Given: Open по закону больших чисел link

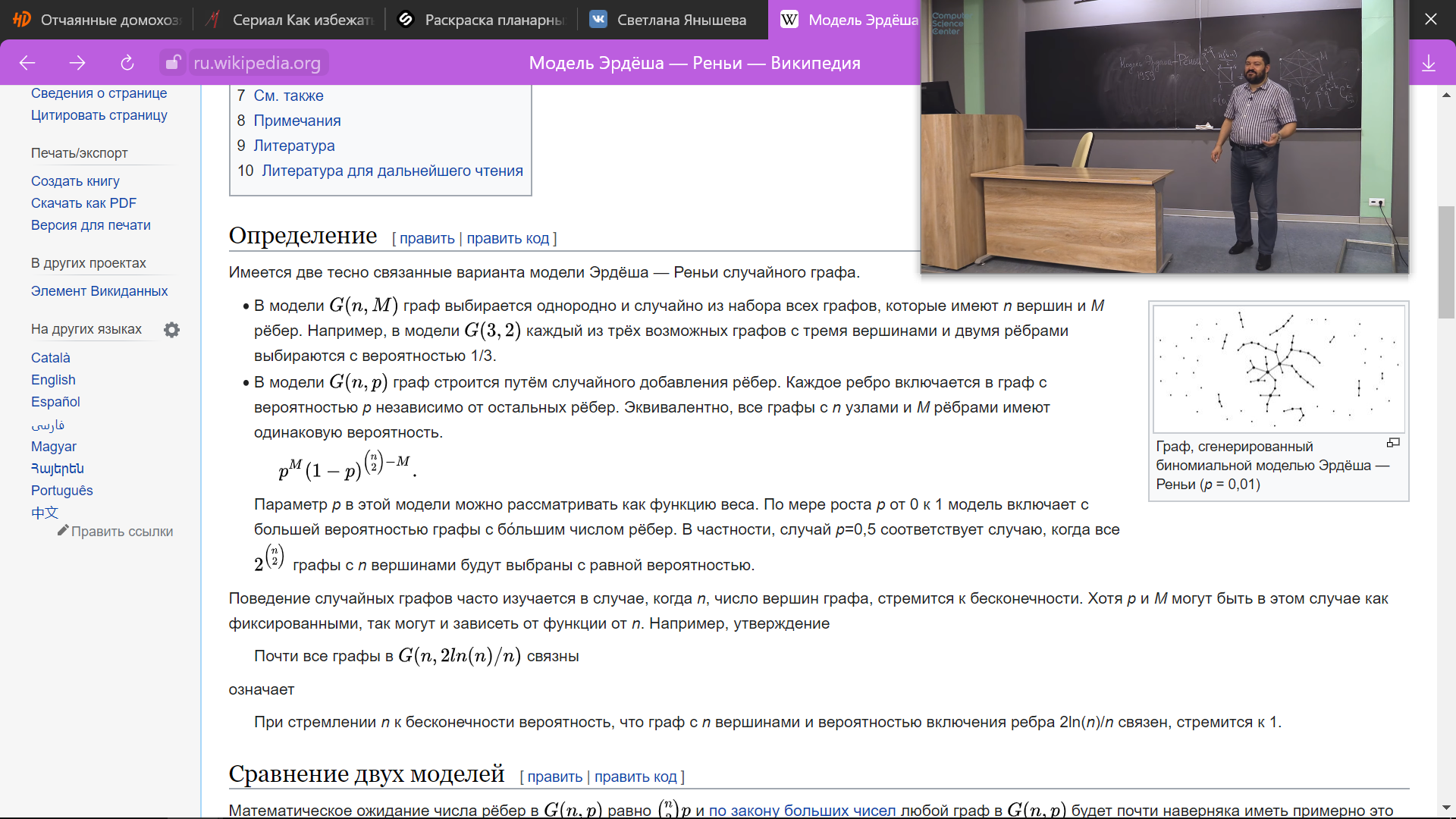Looking at the screenshot, I should 802,810.
